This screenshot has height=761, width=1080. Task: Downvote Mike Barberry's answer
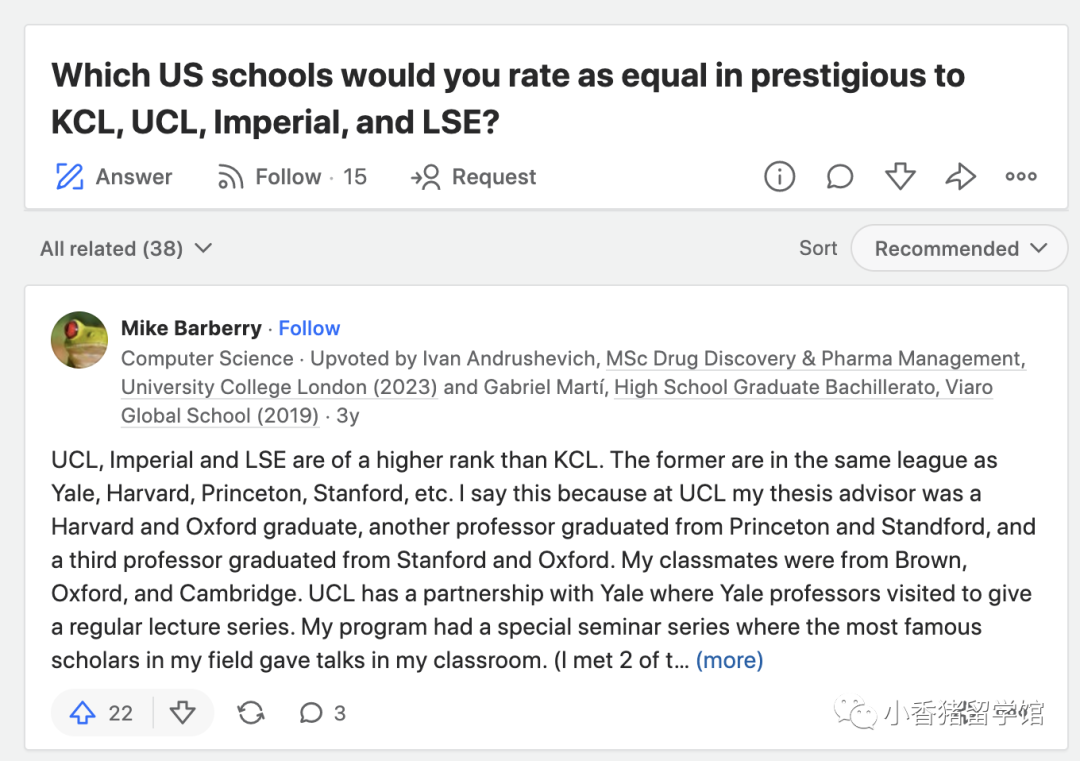[183, 713]
